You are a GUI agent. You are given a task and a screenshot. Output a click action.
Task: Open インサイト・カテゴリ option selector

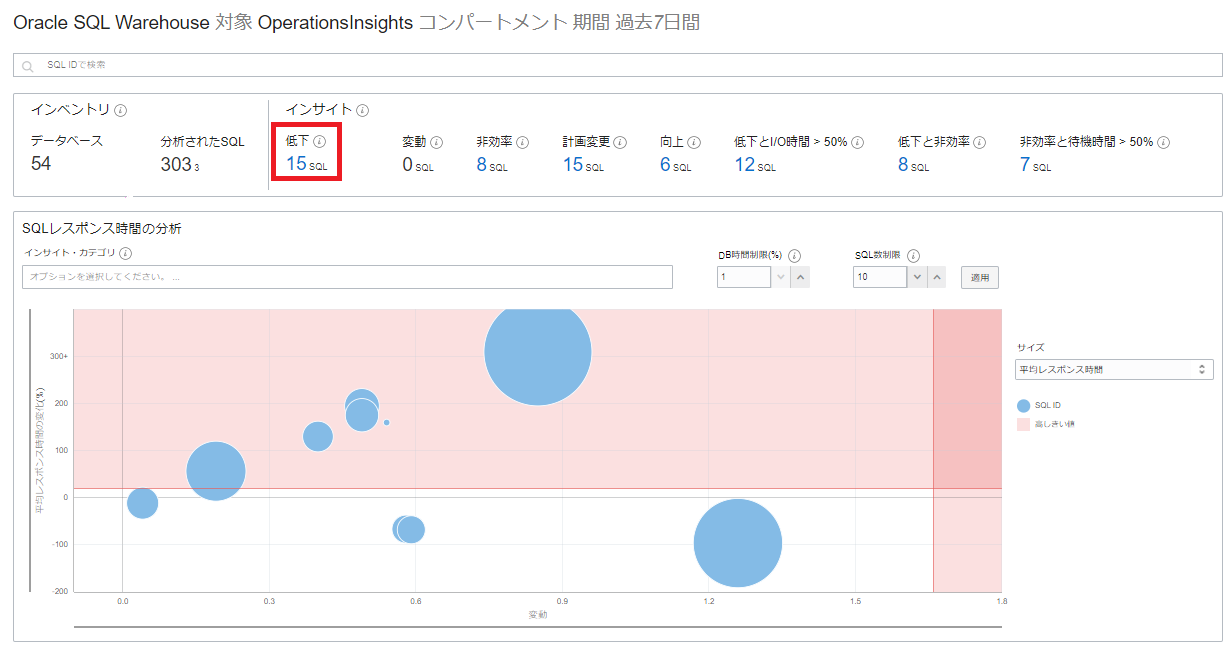tap(347, 277)
